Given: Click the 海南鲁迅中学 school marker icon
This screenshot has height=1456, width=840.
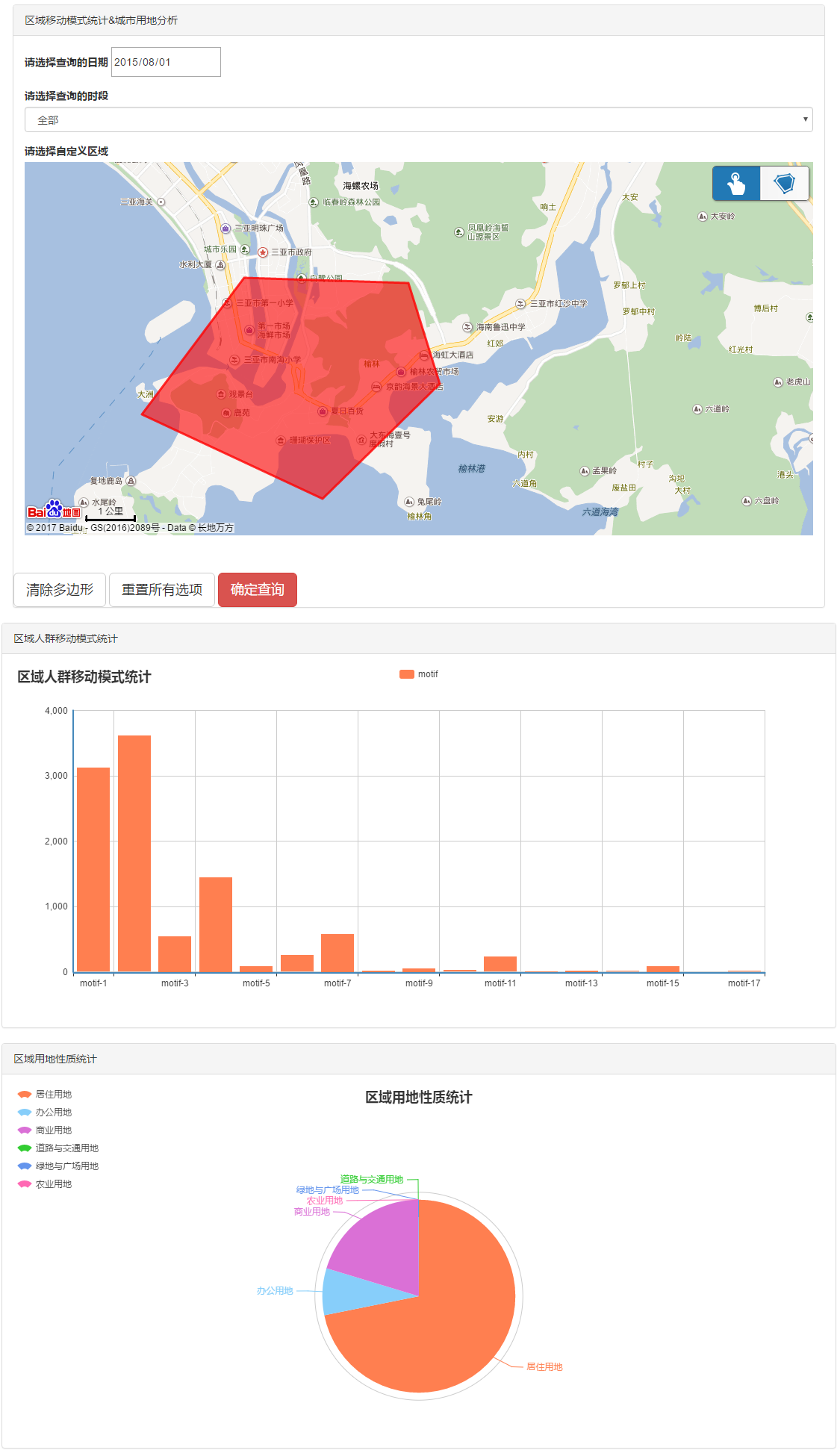Looking at the screenshot, I should [467, 327].
